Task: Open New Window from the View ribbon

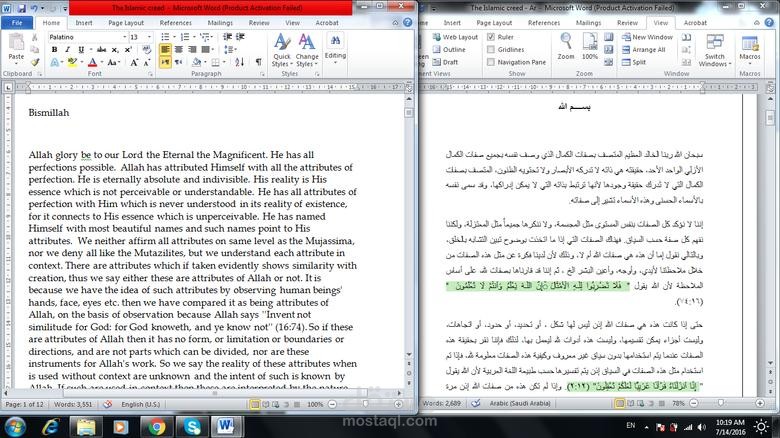Action: (x=647, y=37)
